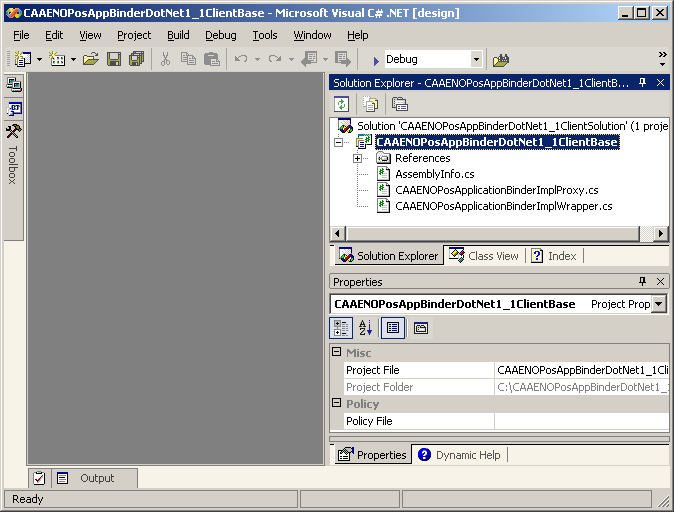Screen dimensions: 674x512
Task: Click the second sidebar icon above Toolbox
Action: point(14,108)
